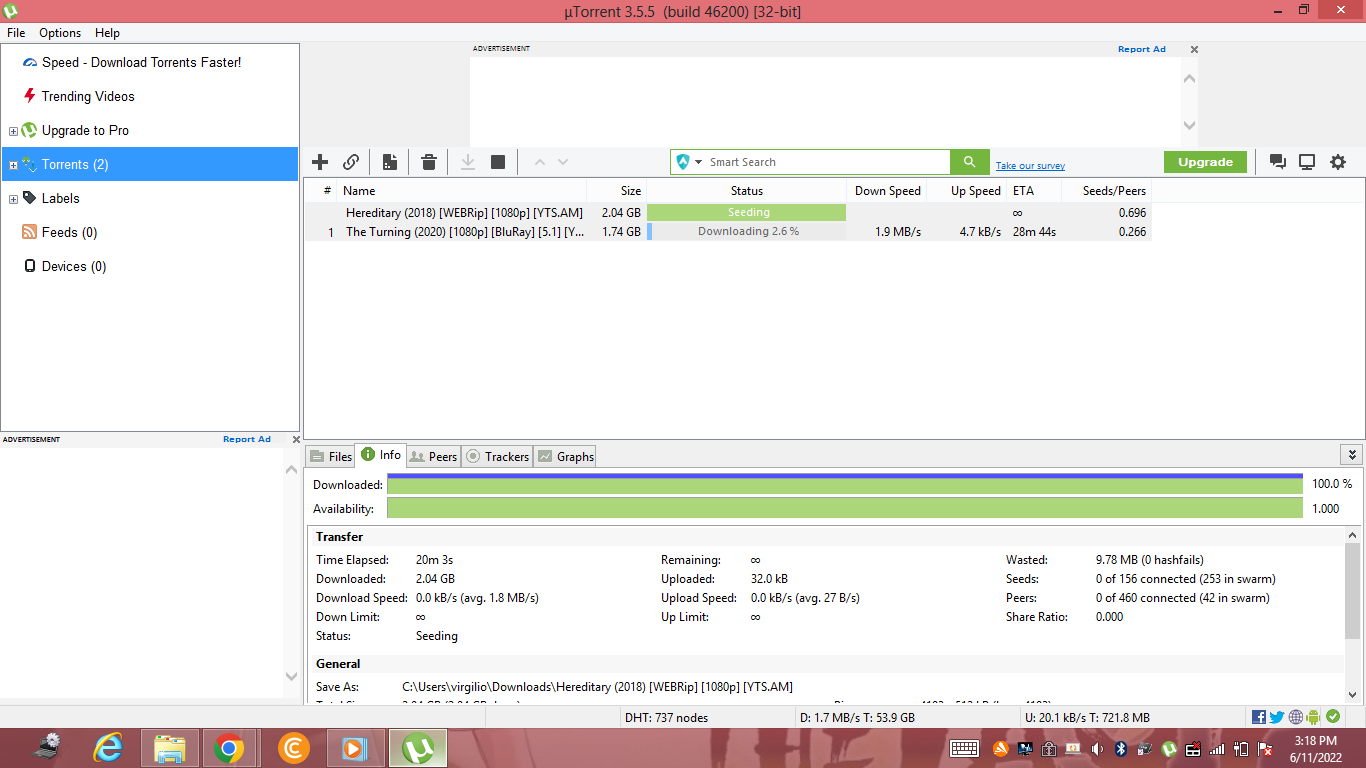Click Add Torrent from URL link icon
1366x768 pixels.
(x=351, y=162)
